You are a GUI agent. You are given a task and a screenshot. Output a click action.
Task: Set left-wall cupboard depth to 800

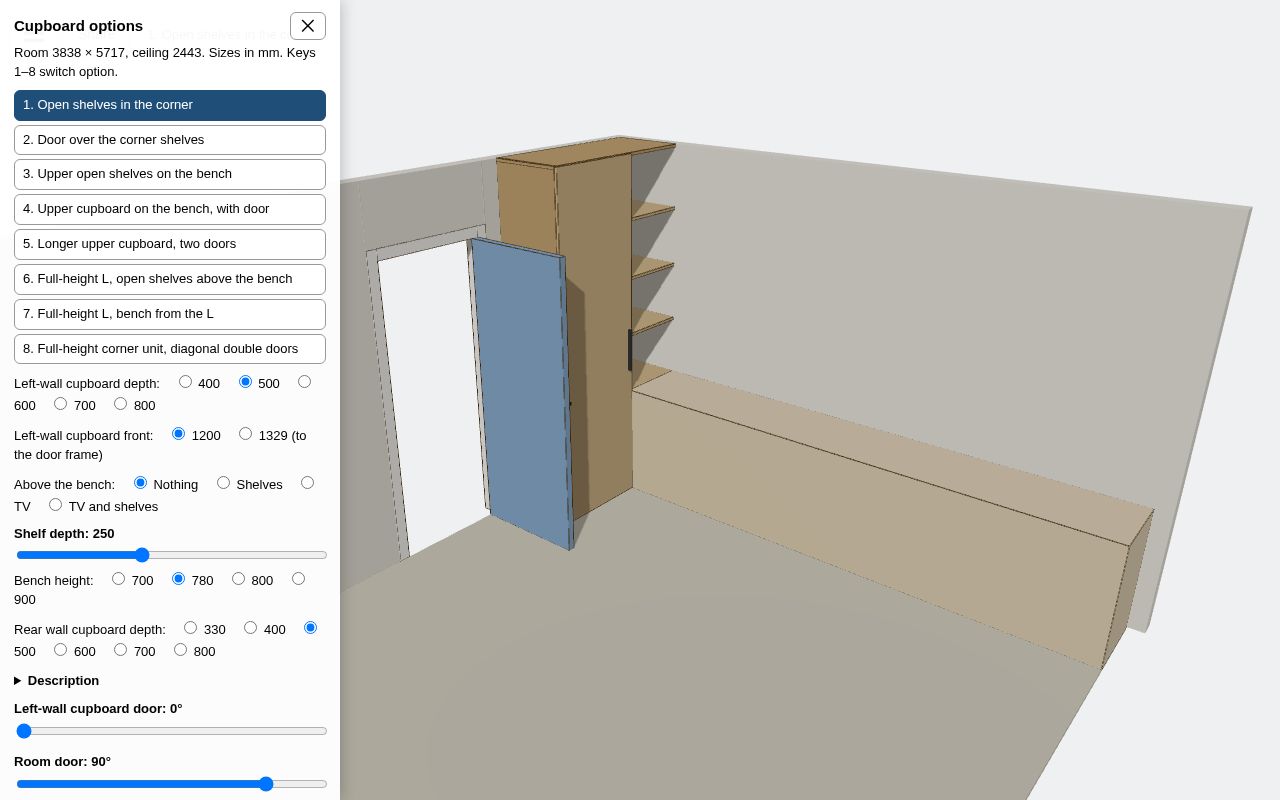(120, 404)
